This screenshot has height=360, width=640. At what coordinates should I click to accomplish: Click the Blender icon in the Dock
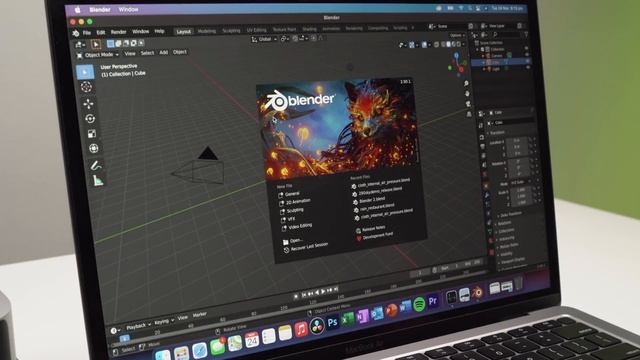tap(477, 292)
